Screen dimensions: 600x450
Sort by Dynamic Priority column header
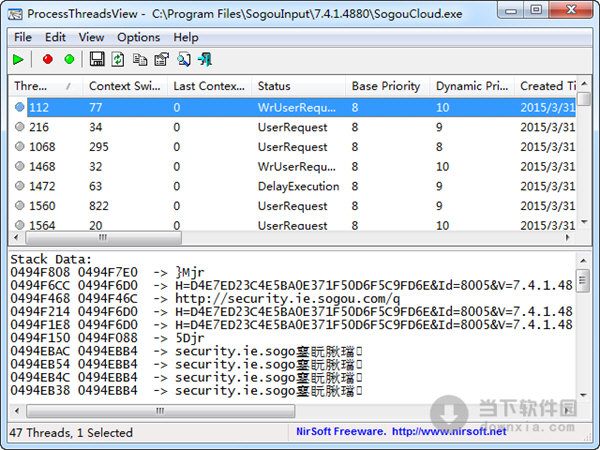(x=472, y=86)
